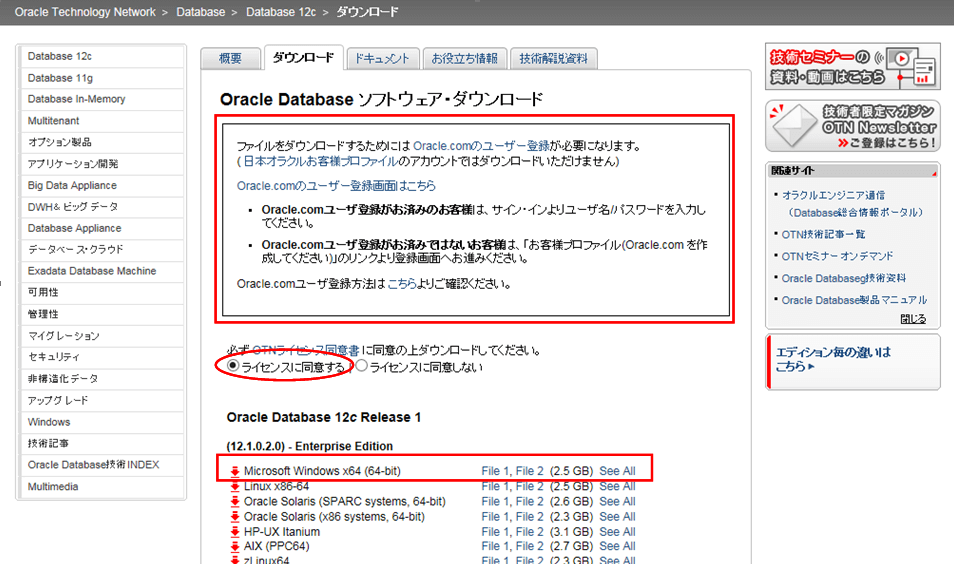Click Oracle.comのユーザー登録 link in notice

pyautogui.click(x=481, y=146)
